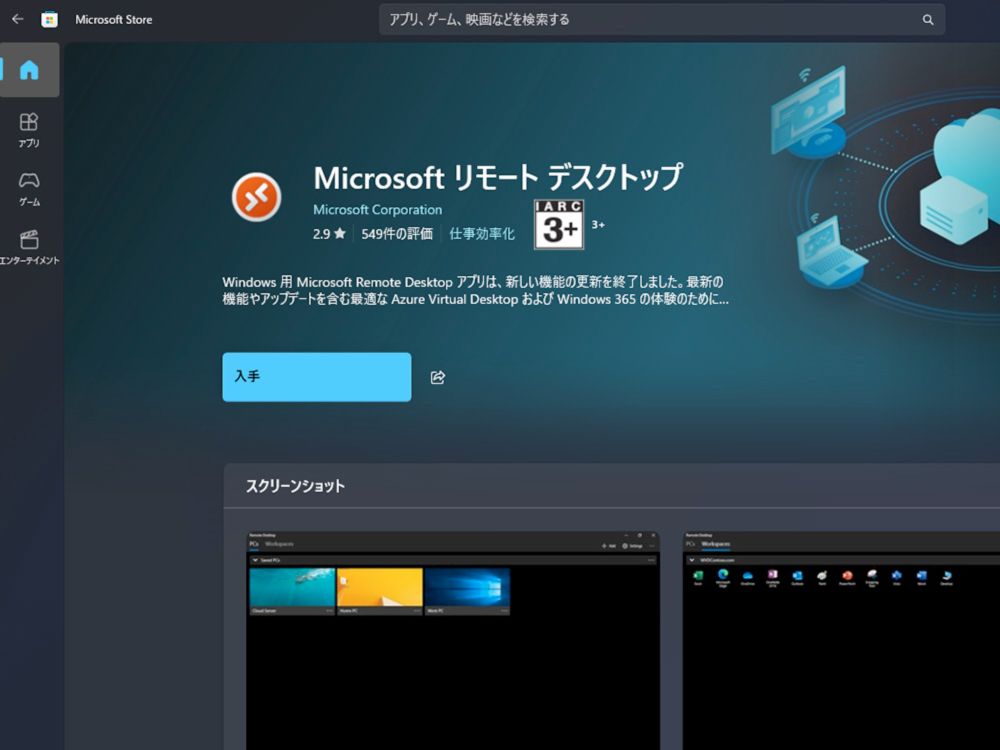Open the Home sidebar tab
Image resolution: width=1000 pixels, height=750 pixels.
[x=29, y=70]
